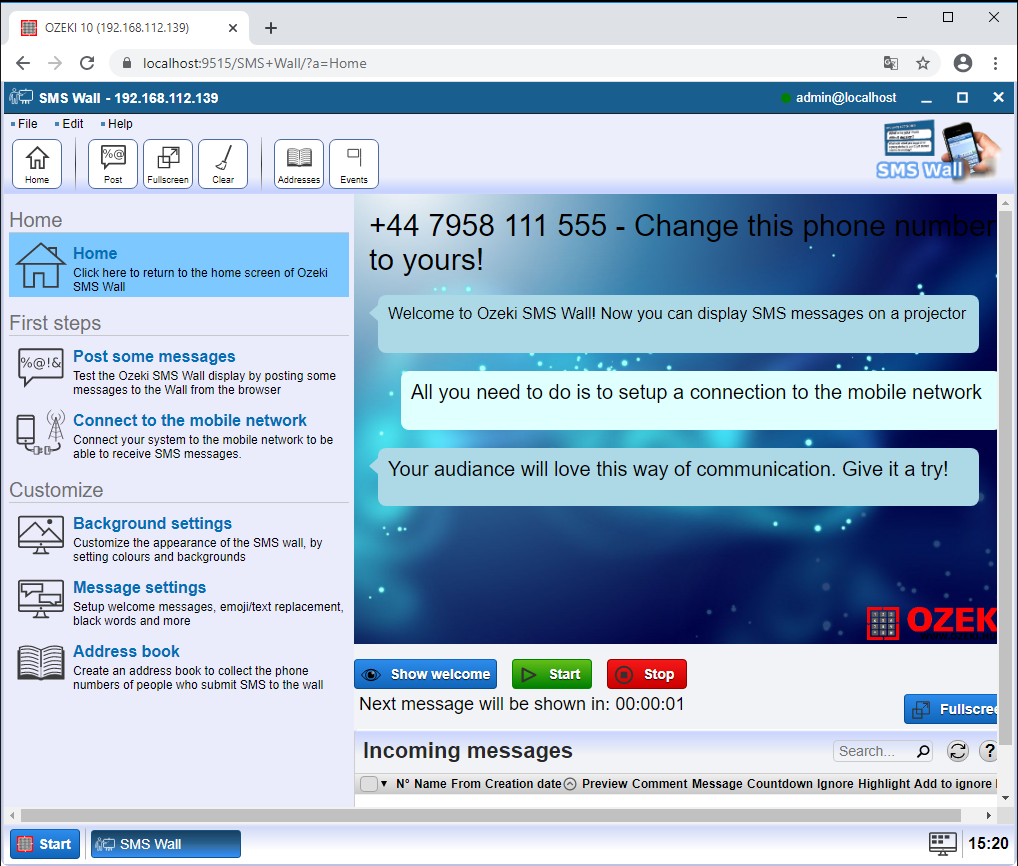Click the Preview column header
Viewport: 1018px width, 866px height.
click(x=604, y=784)
